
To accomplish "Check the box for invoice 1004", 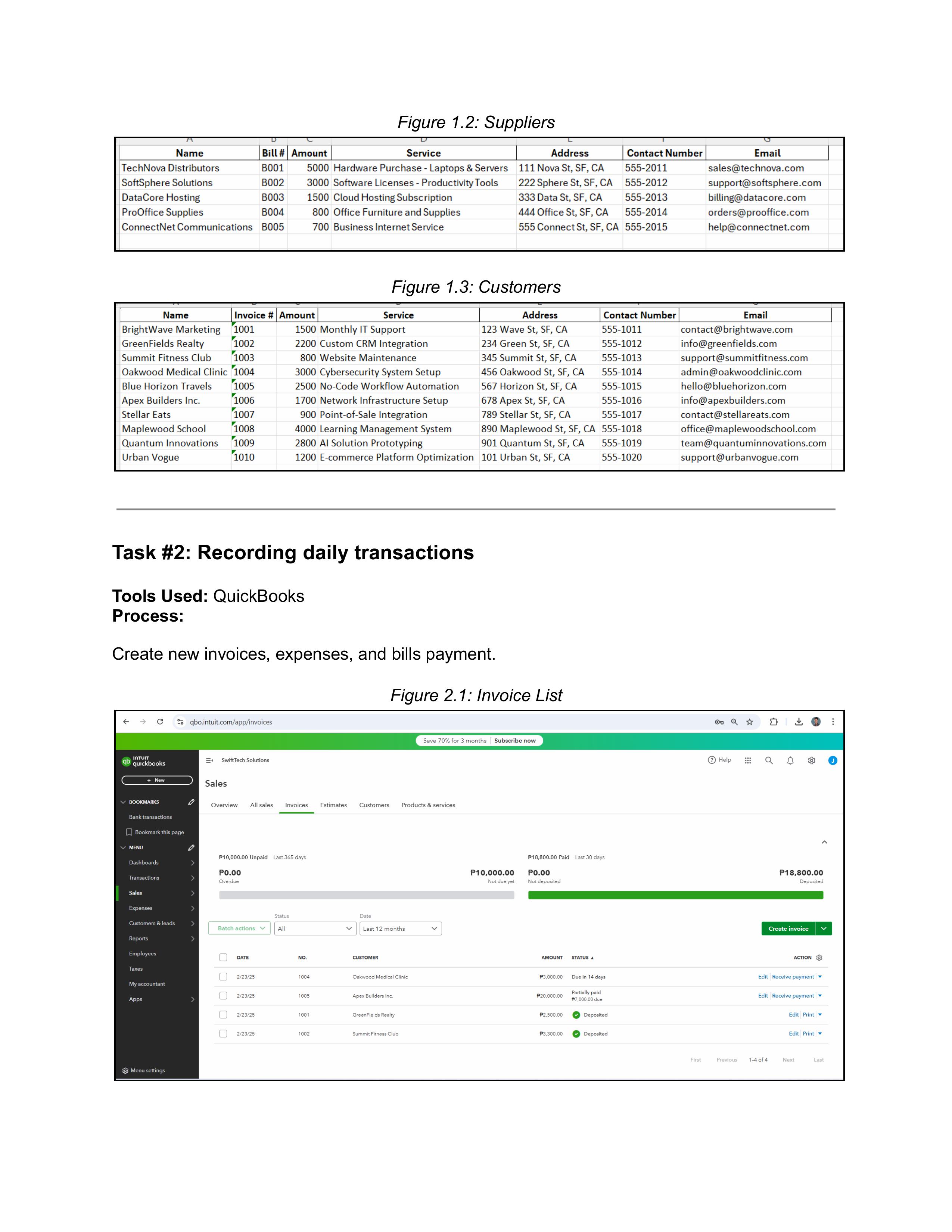I will 223,977.
